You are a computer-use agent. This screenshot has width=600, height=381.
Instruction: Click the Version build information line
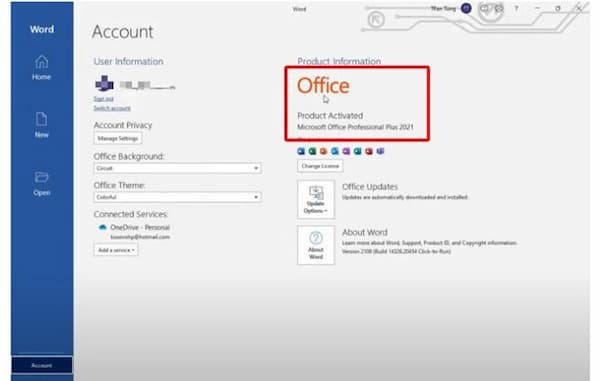[396, 251]
